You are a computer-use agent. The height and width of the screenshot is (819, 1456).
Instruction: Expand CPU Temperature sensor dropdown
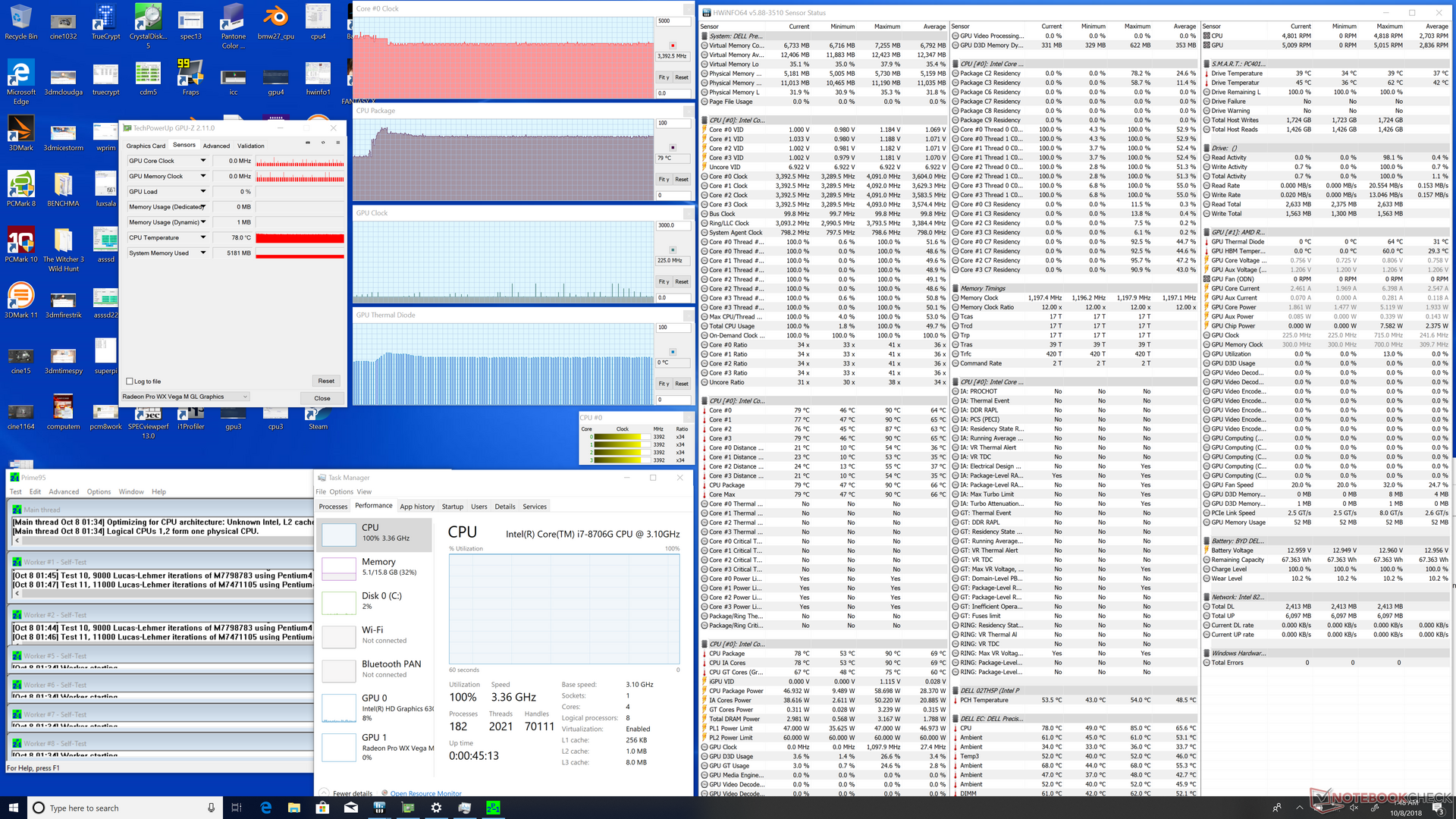[x=203, y=237]
